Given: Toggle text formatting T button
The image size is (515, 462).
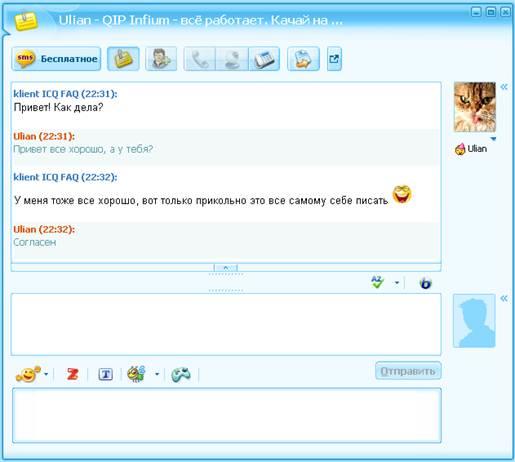Looking at the screenshot, I should [x=105, y=374].
